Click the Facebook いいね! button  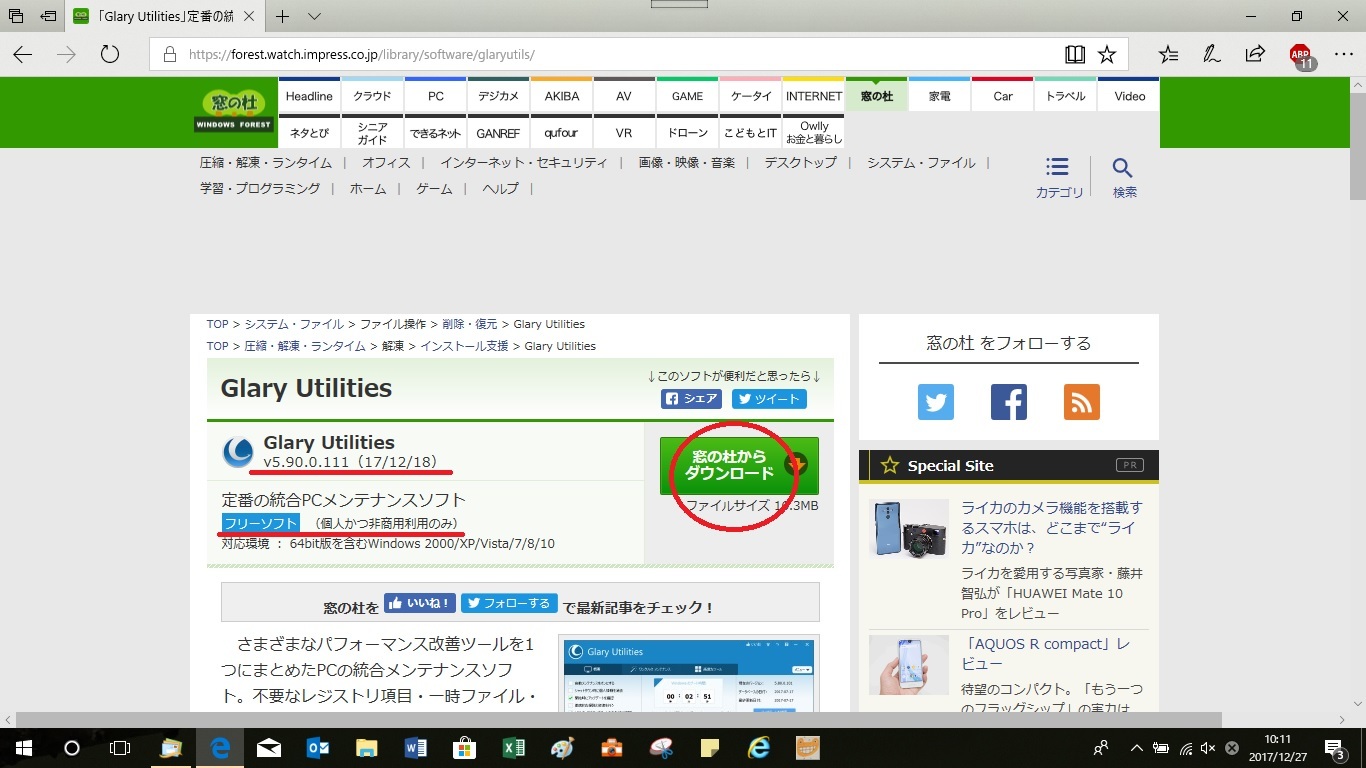pyautogui.click(x=420, y=603)
